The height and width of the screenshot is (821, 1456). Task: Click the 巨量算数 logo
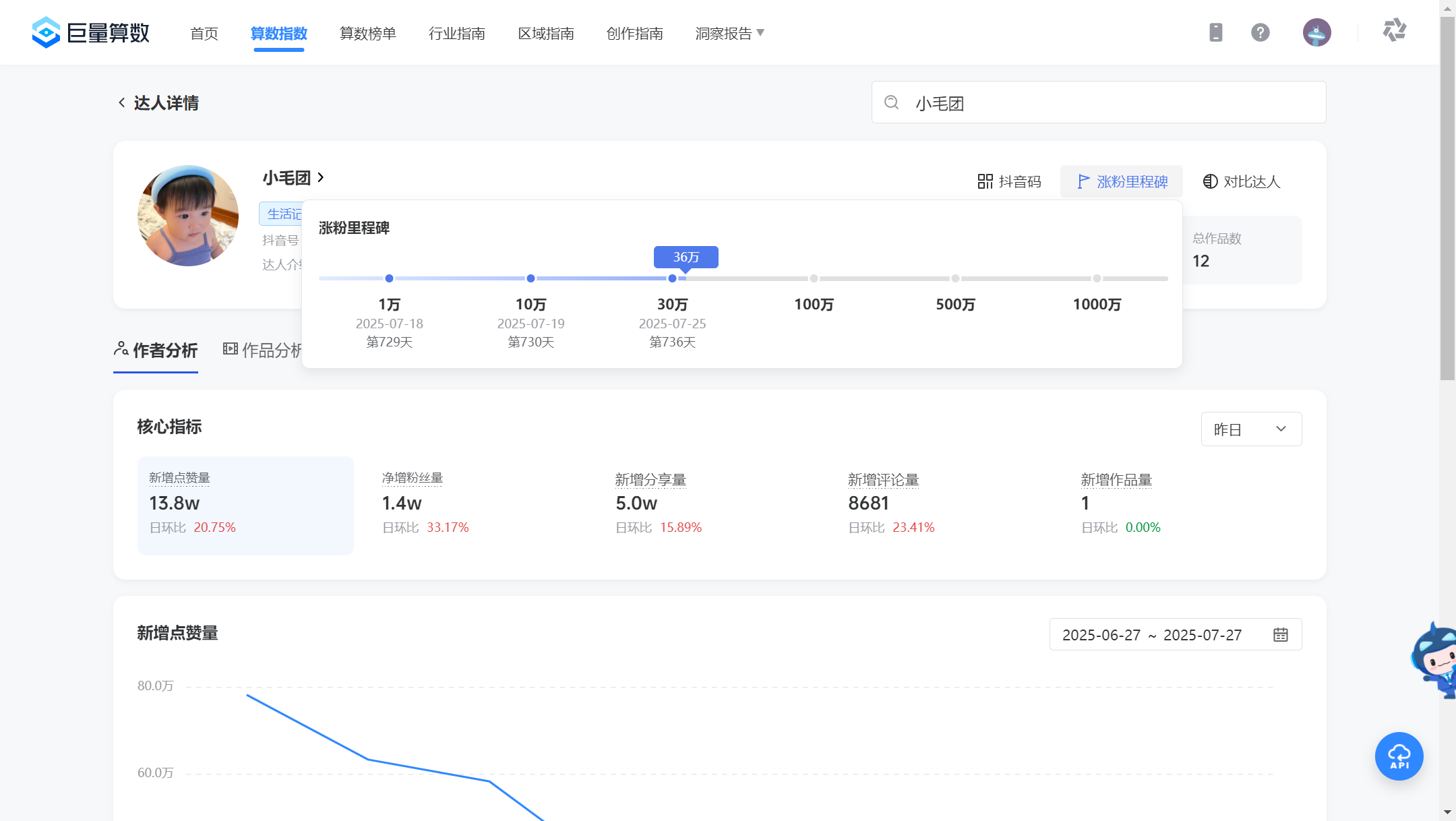pyautogui.click(x=91, y=32)
